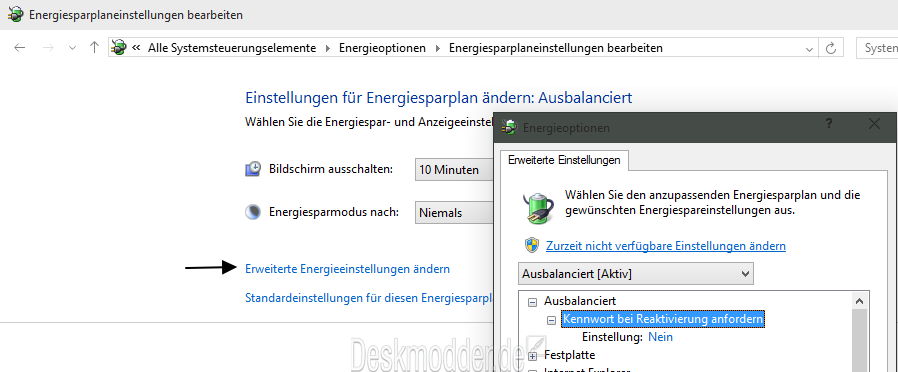Open the Ausbalanciert [Aktiv] plan dropdown
Viewport: 898px width, 372px height.
(x=636, y=274)
